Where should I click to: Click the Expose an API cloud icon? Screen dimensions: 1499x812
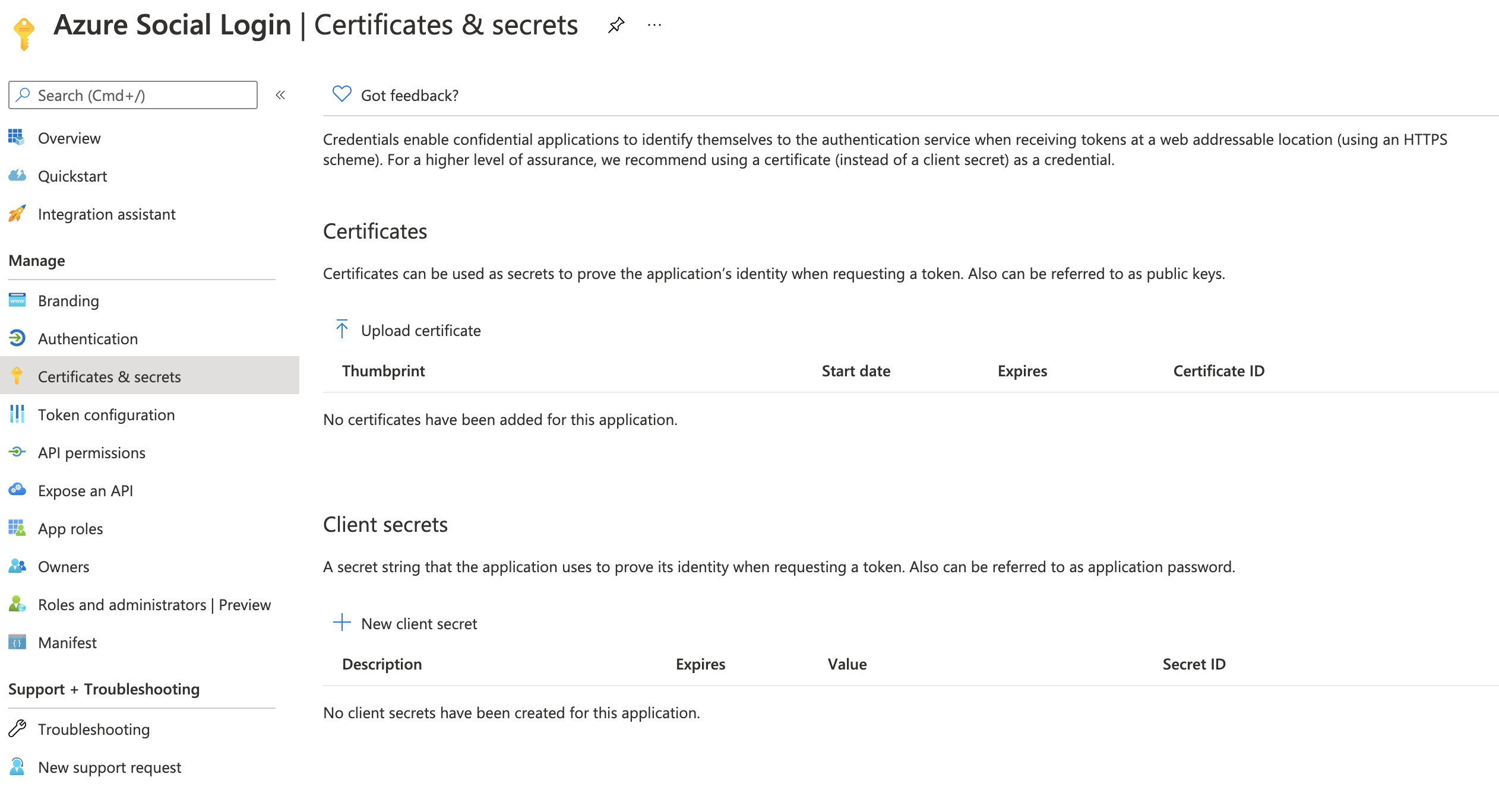pyautogui.click(x=17, y=490)
